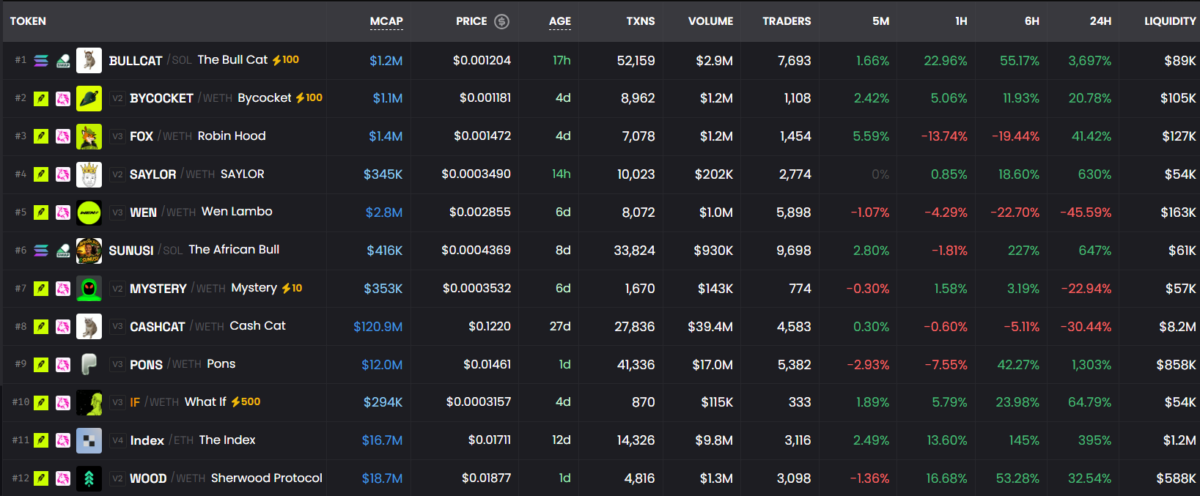Toggle the price currency dollar icon
1200x496 pixels.
[502, 21]
